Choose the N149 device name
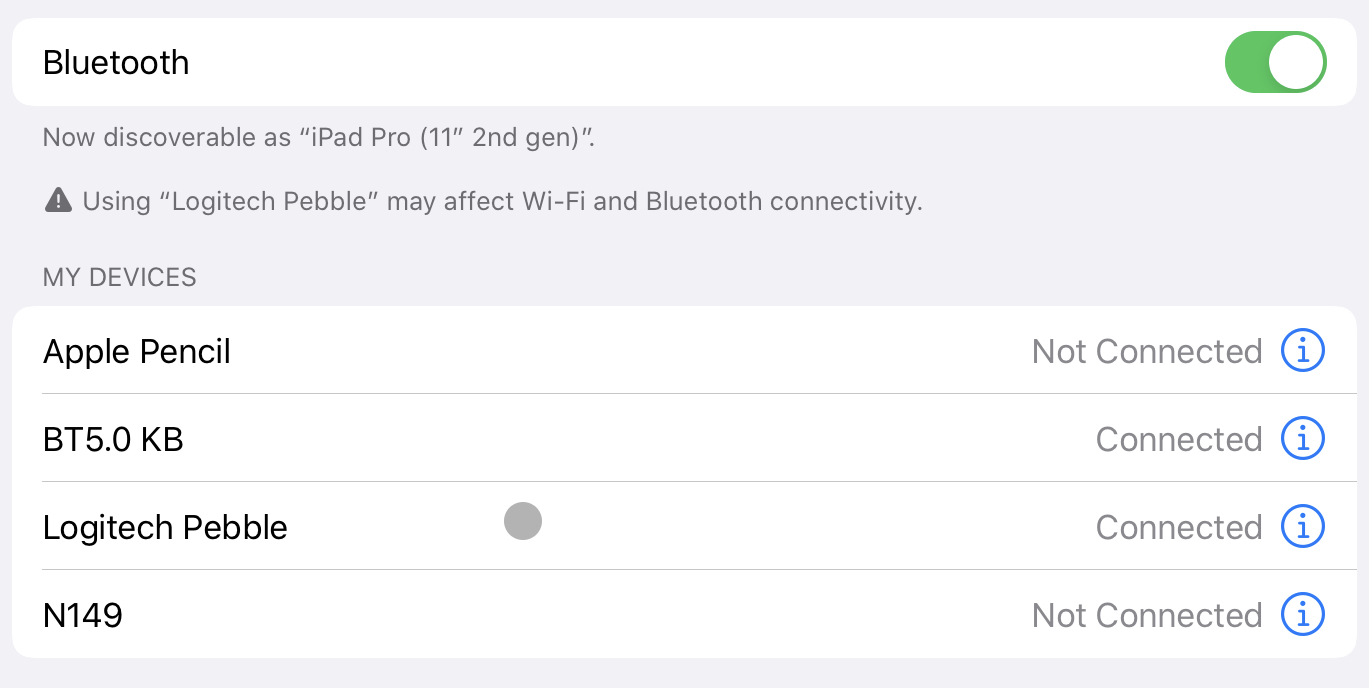1369x688 pixels. click(x=83, y=615)
